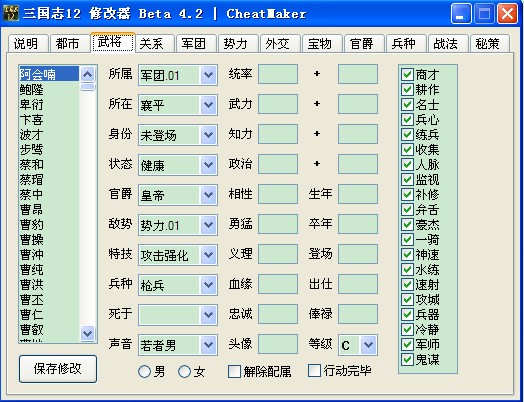Click the 保存修改 button

[58, 369]
